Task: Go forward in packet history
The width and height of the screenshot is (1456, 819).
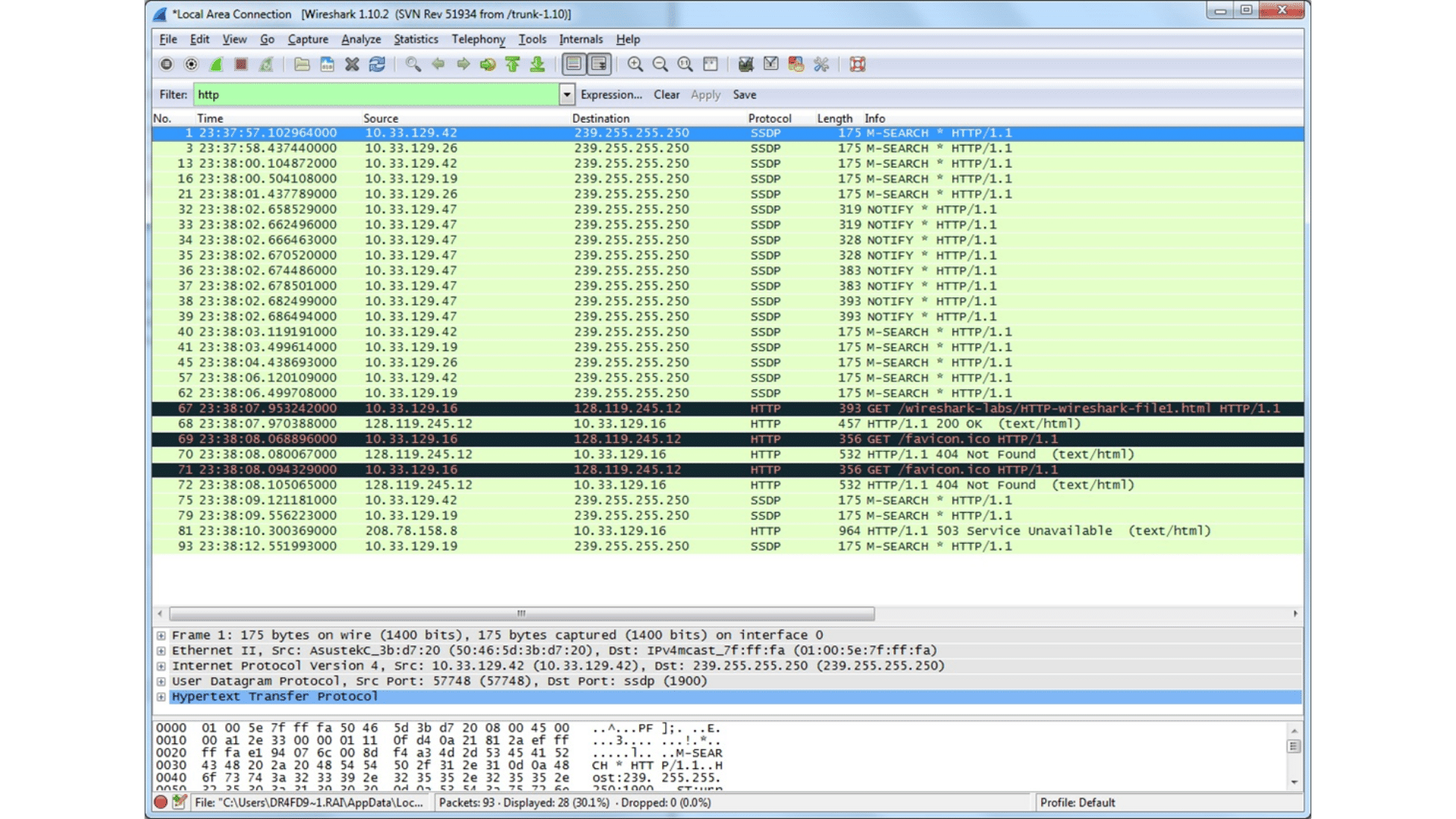Action: coord(463,64)
